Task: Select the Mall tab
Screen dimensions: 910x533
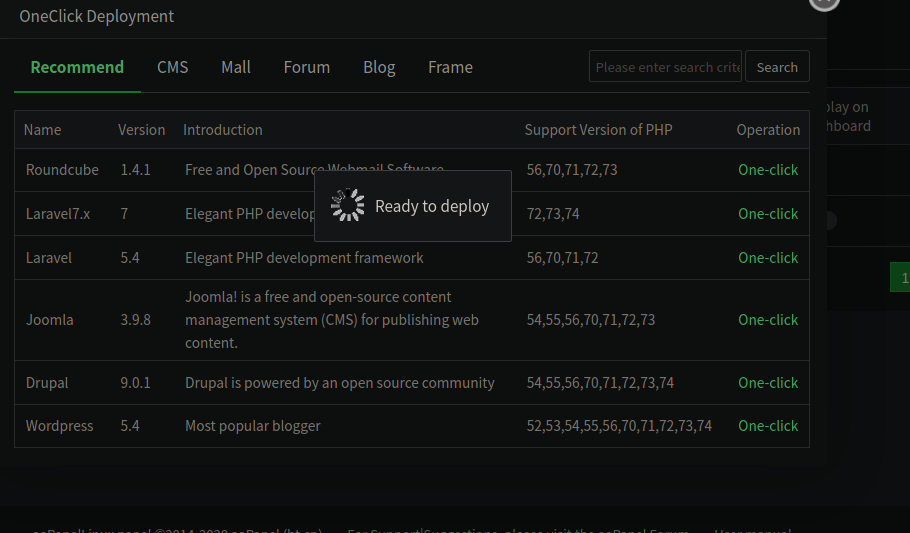Action: point(236,67)
